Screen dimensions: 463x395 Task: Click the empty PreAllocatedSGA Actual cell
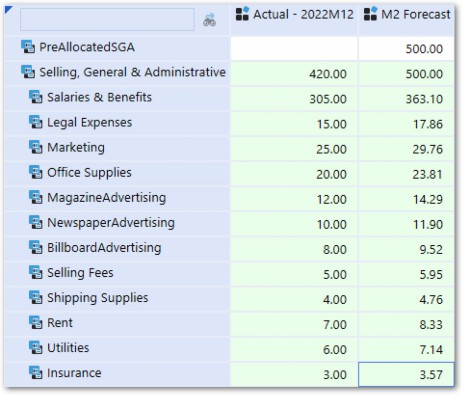click(x=294, y=49)
